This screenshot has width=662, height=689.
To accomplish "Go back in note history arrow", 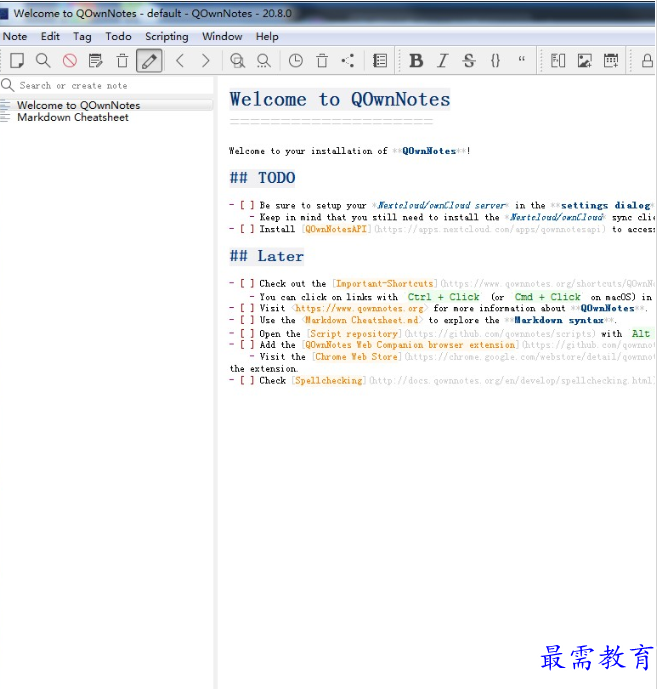I will point(180,61).
